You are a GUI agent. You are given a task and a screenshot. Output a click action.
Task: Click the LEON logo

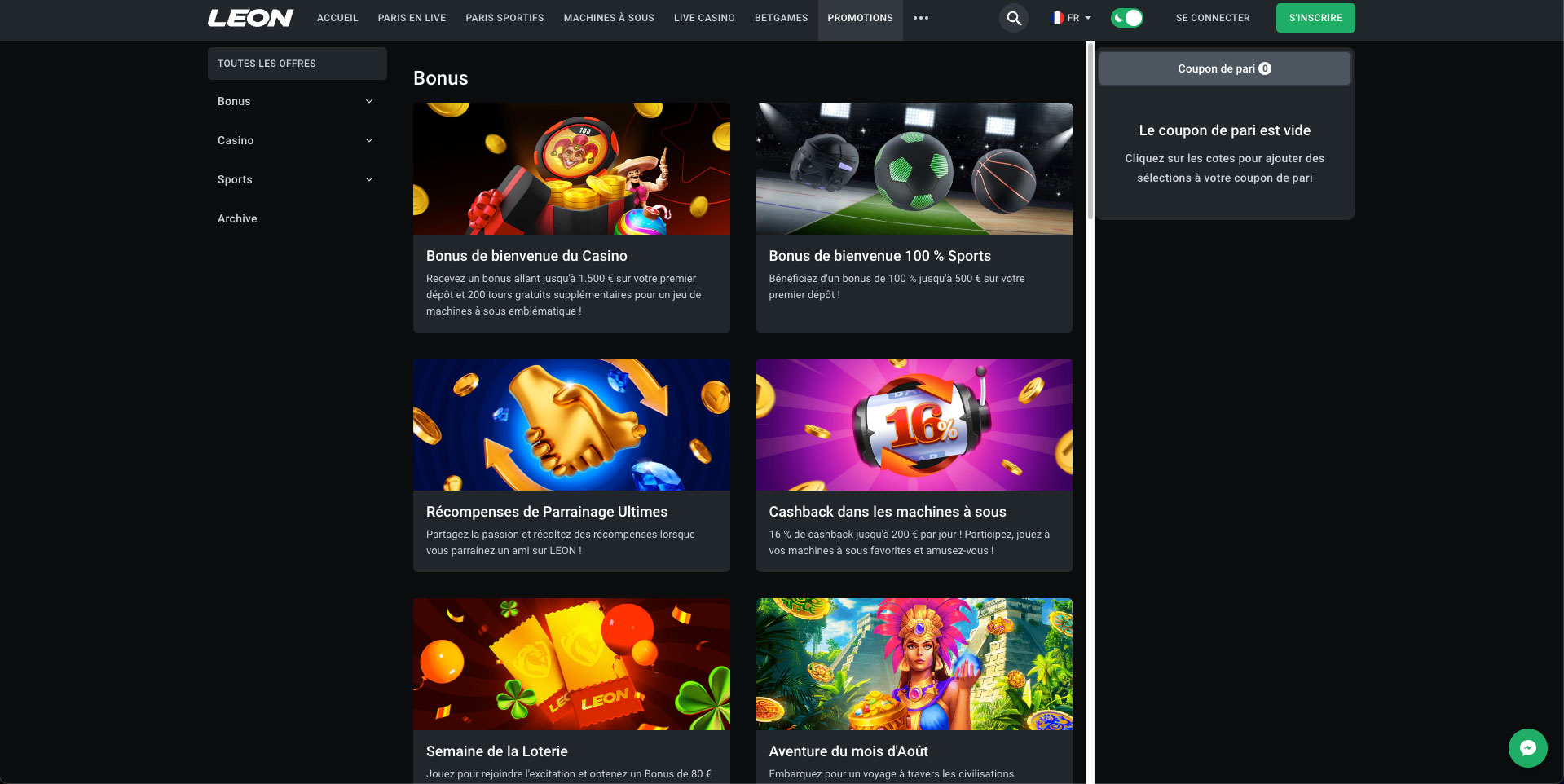pyautogui.click(x=250, y=18)
